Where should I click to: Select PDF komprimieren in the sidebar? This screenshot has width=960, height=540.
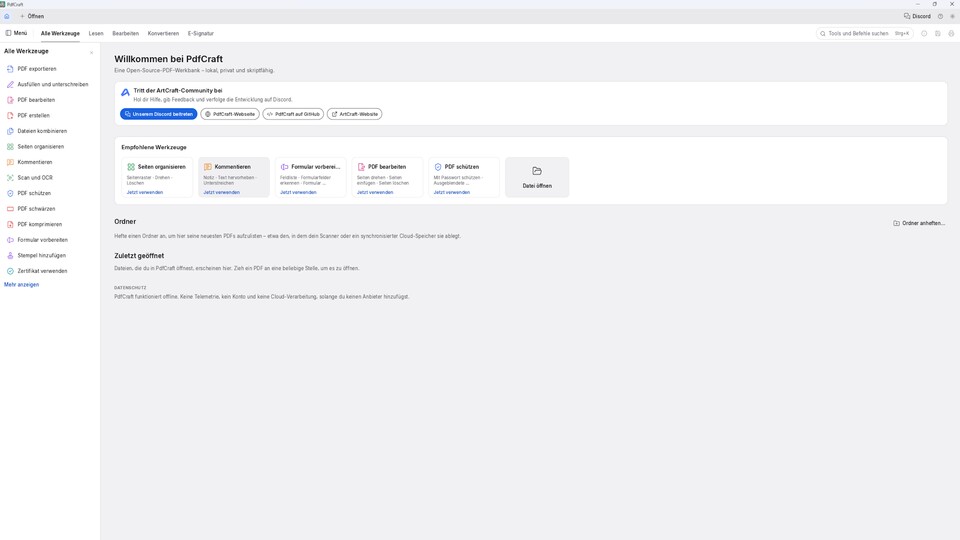coord(49,224)
